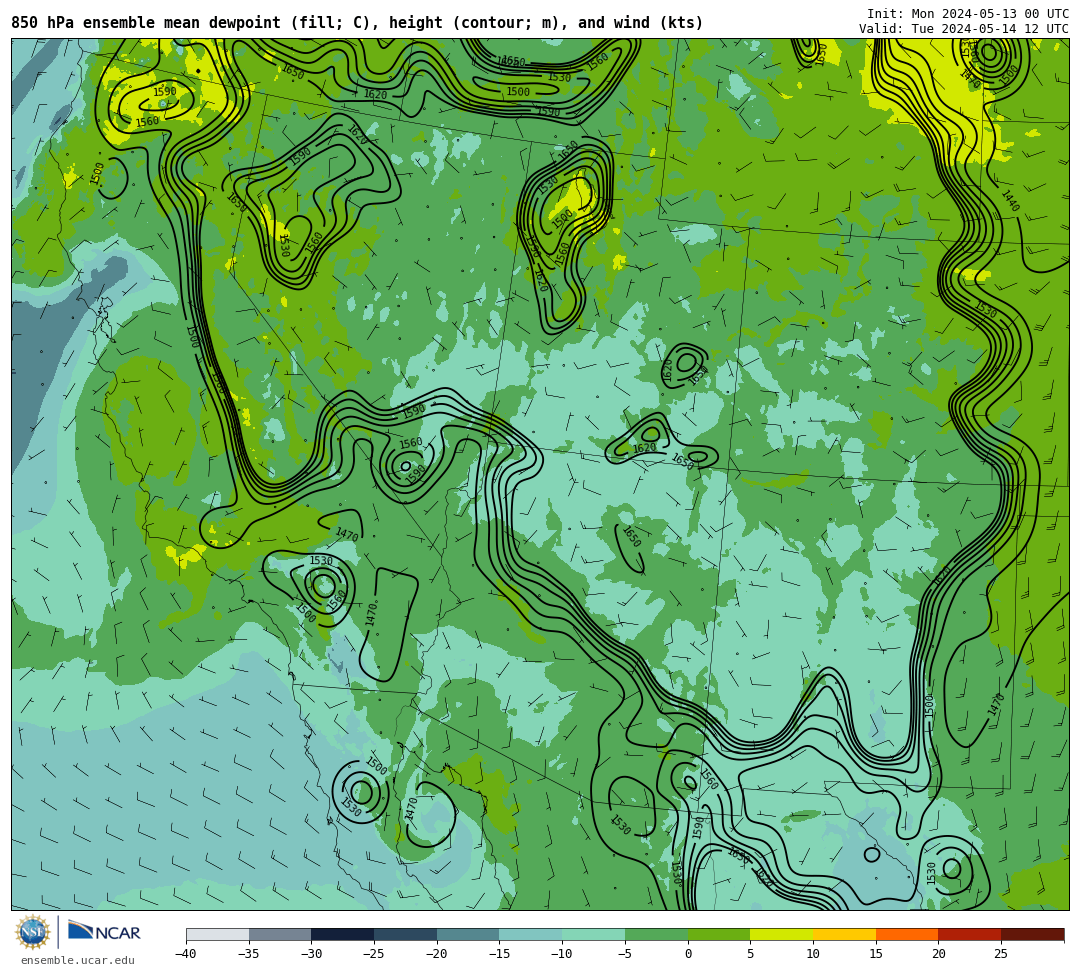
Task: Click the '15' colorbar tick label
Action: click(876, 954)
